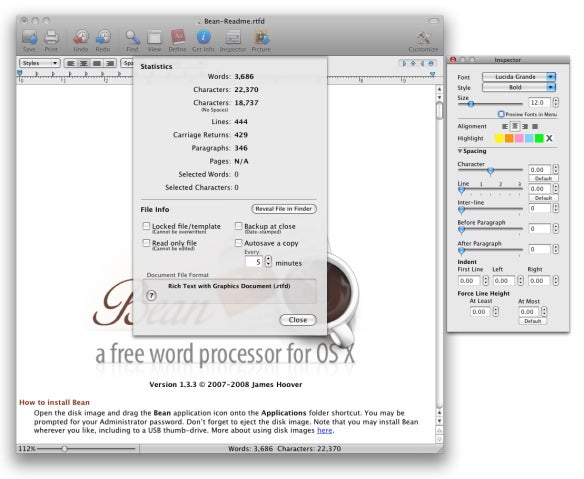
Task: Enable Locked file/template checkbox
Action: [146, 226]
